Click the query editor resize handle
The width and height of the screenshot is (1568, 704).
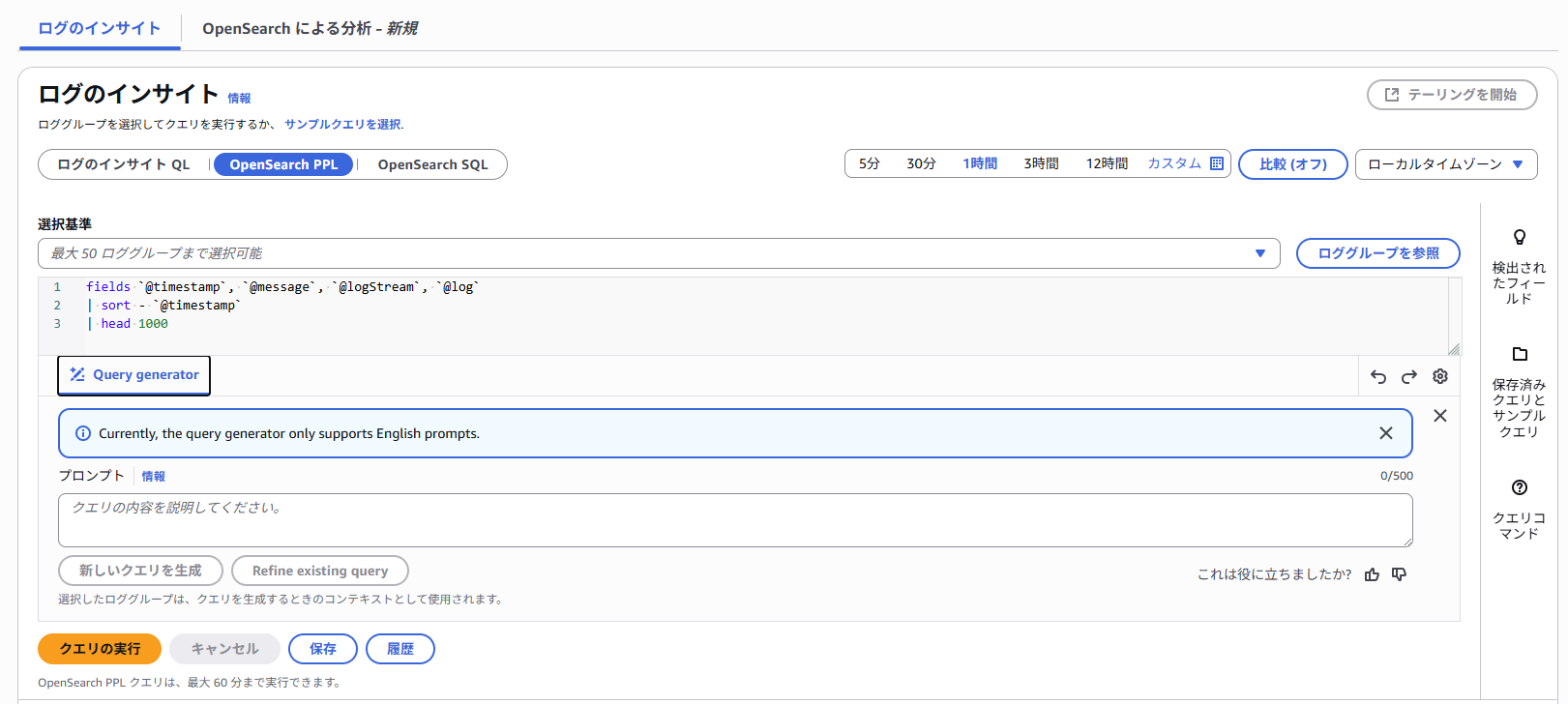pos(1454,349)
